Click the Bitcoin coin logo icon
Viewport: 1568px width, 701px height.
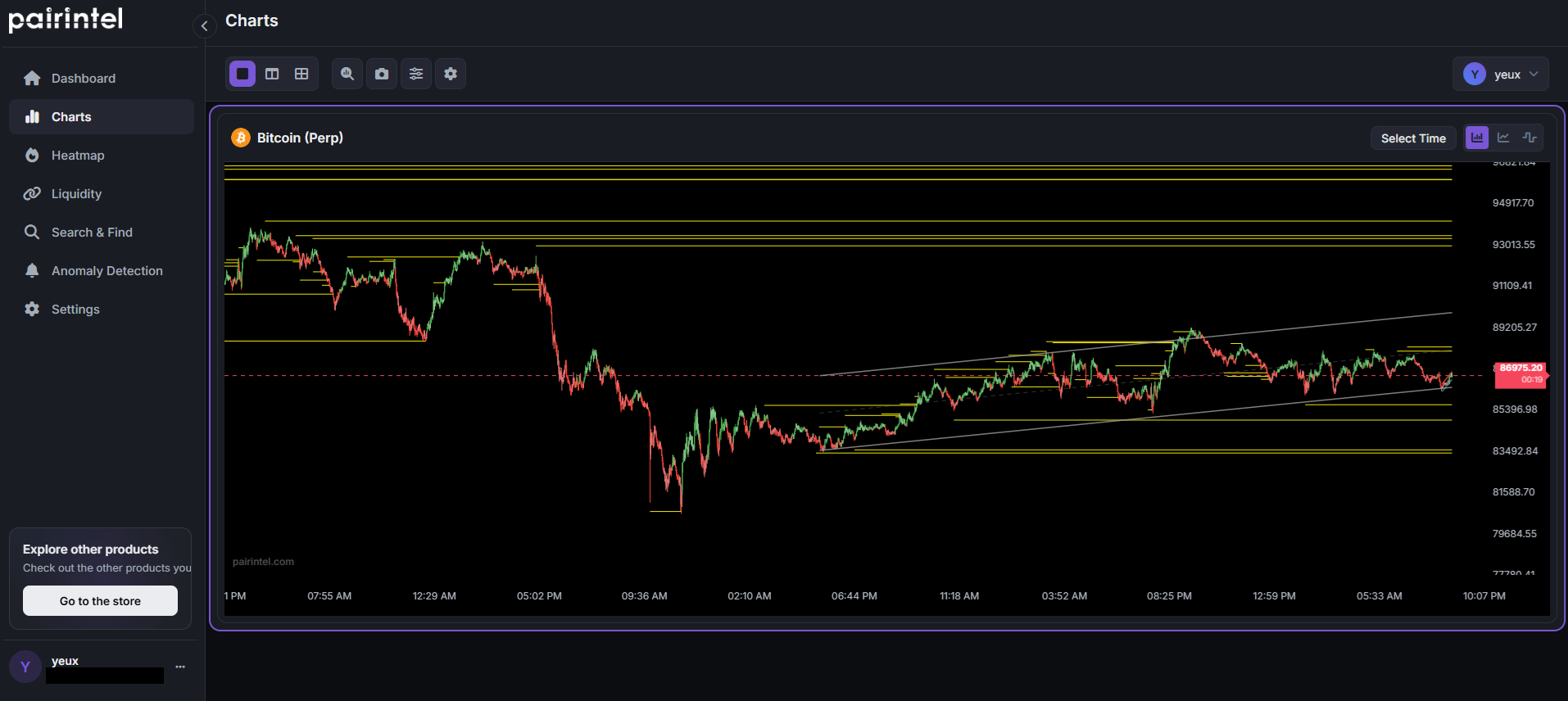pos(240,138)
